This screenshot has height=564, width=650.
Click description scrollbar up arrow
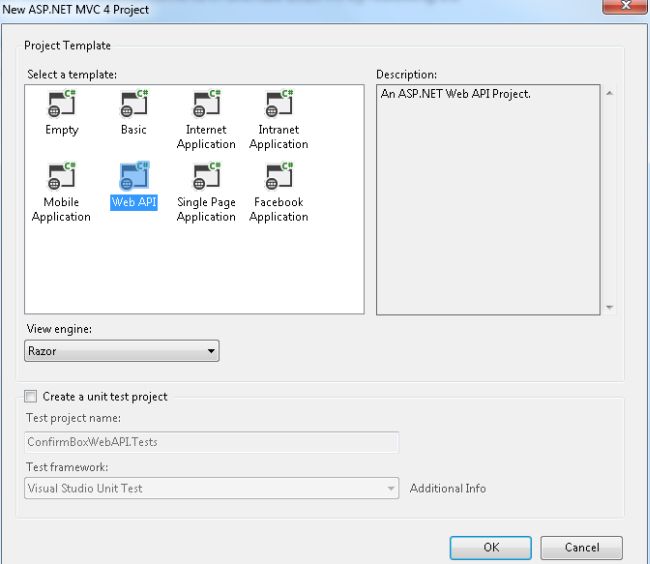[609, 93]
